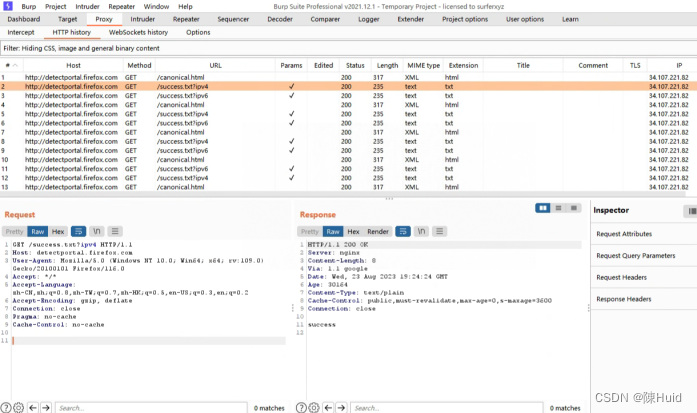Screen dimensions: 697x413
Task: Switch to the Comparer tab
Action: coord(325,19)
